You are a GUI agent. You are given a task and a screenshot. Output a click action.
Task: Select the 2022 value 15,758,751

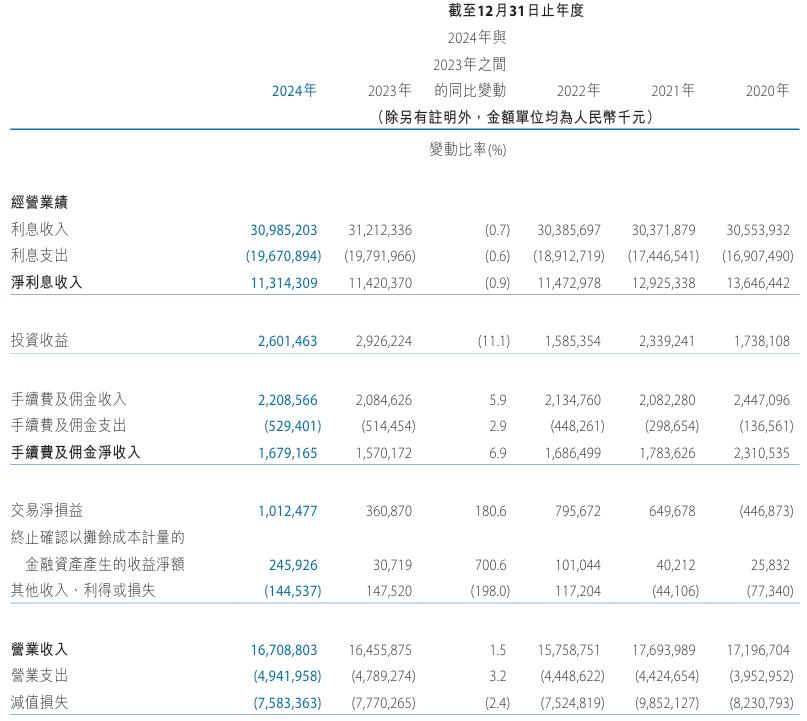[568, 649]
